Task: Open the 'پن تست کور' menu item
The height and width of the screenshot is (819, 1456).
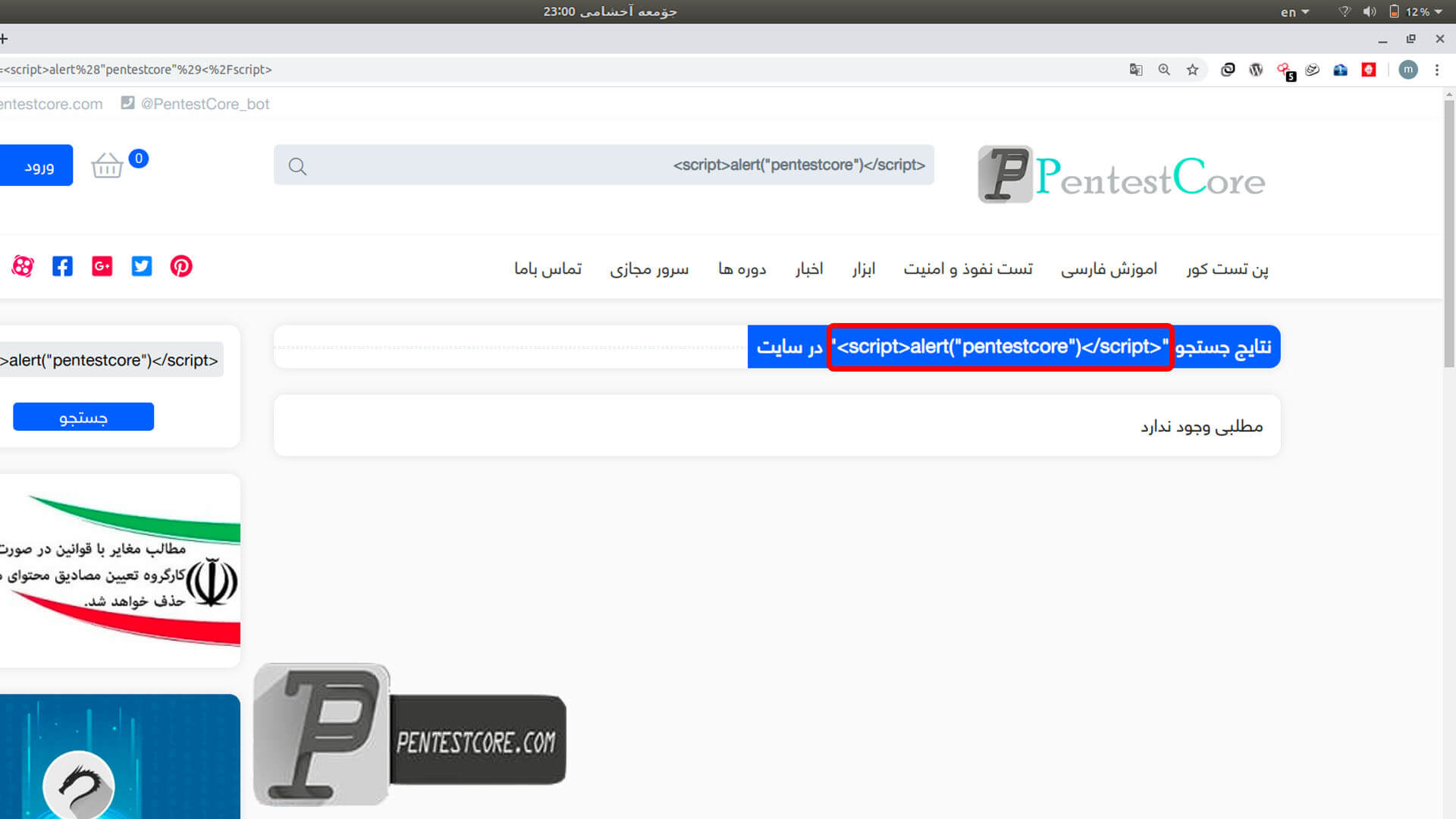Action: pyautogui.click(x=1228, y=268)
